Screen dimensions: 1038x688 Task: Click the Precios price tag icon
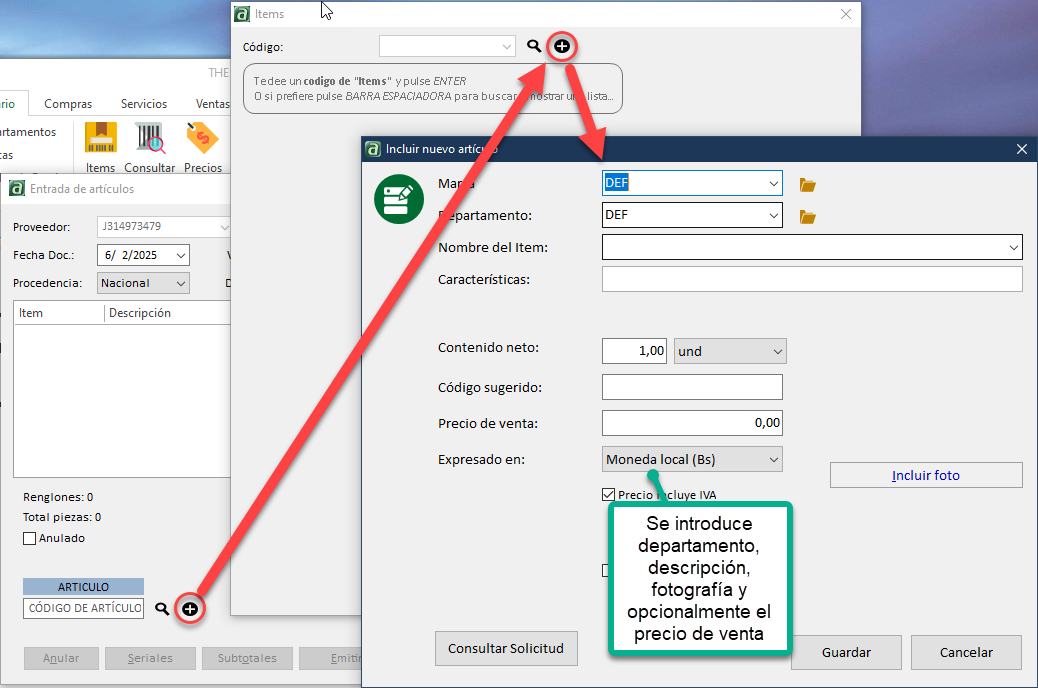click(x=203, y=138)
